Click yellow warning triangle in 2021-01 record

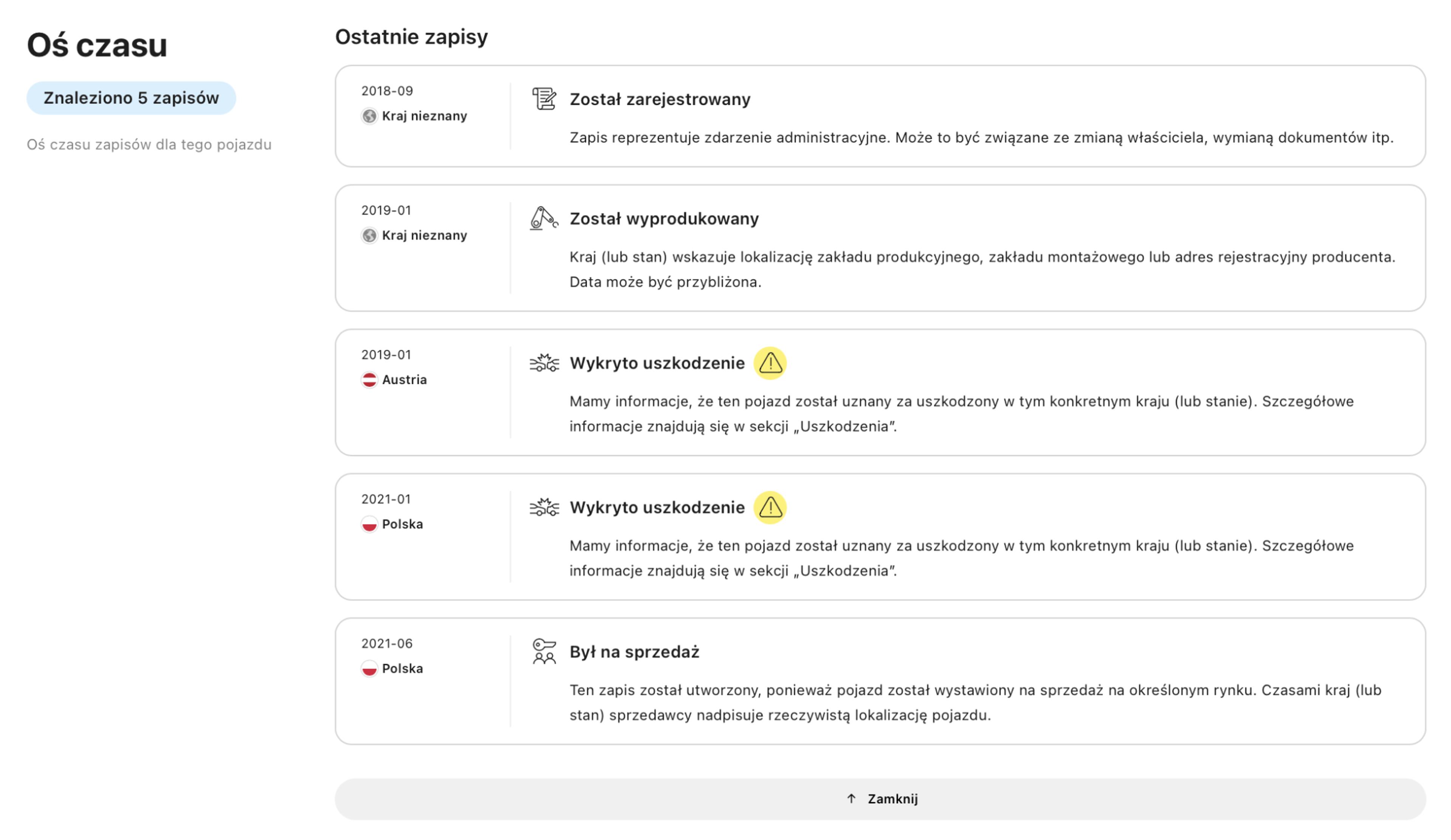click(770, 508)
